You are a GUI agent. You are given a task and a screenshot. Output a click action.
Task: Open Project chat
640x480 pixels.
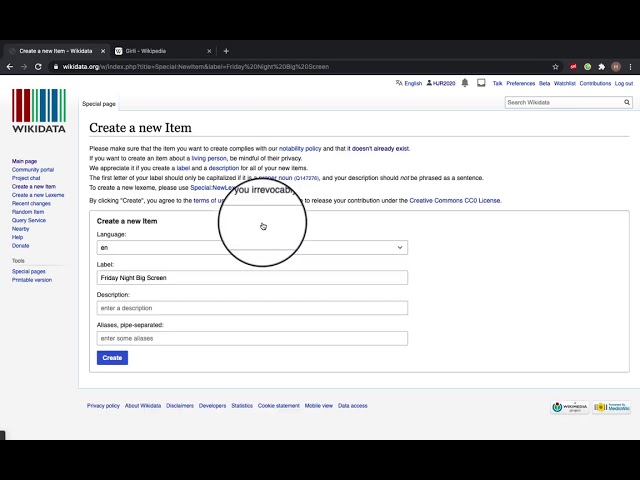tap(26, 178)
